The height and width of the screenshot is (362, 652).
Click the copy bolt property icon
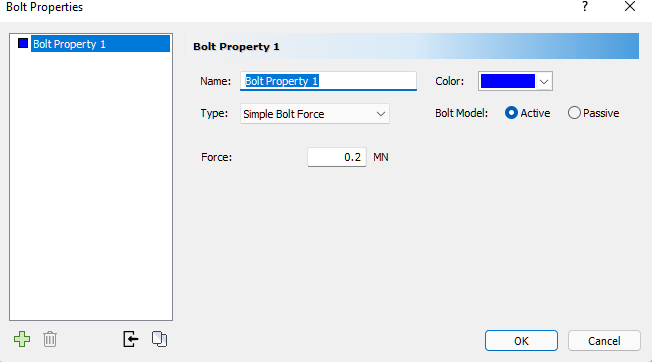(x=159, y=339)
